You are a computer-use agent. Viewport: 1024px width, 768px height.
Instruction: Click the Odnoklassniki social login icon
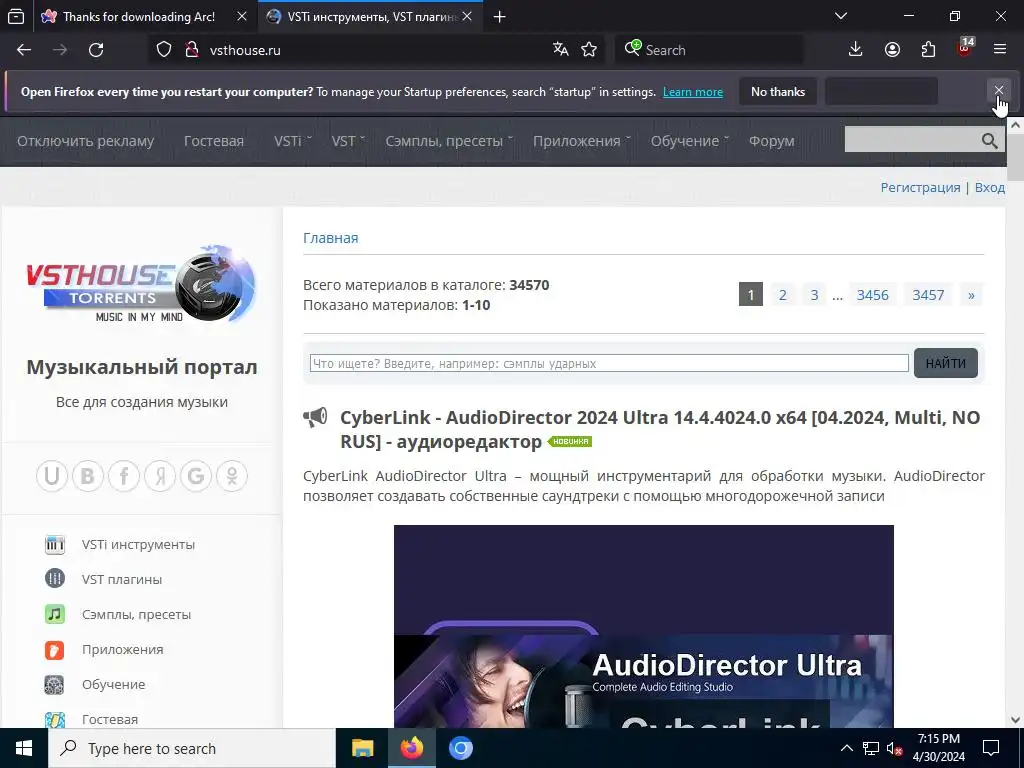click(x=232, y=475)
